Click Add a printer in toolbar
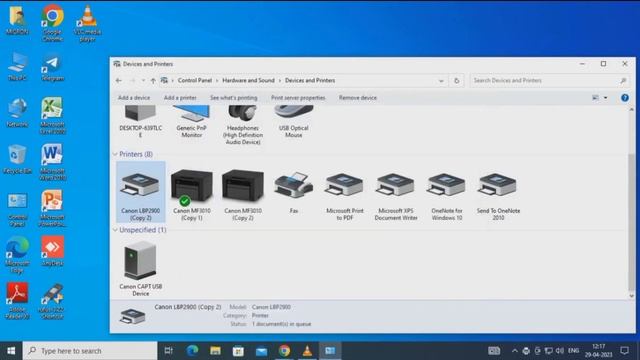 (180, 98)
